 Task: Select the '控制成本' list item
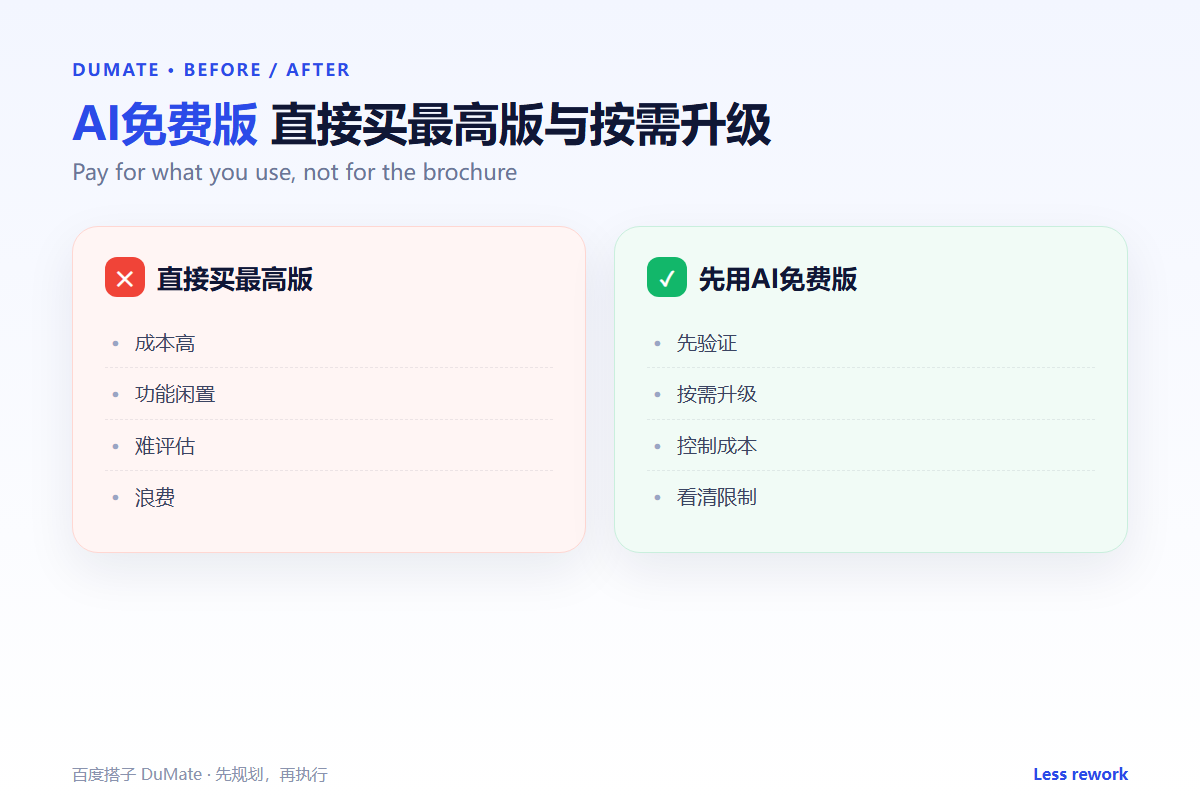pos(871,445)
